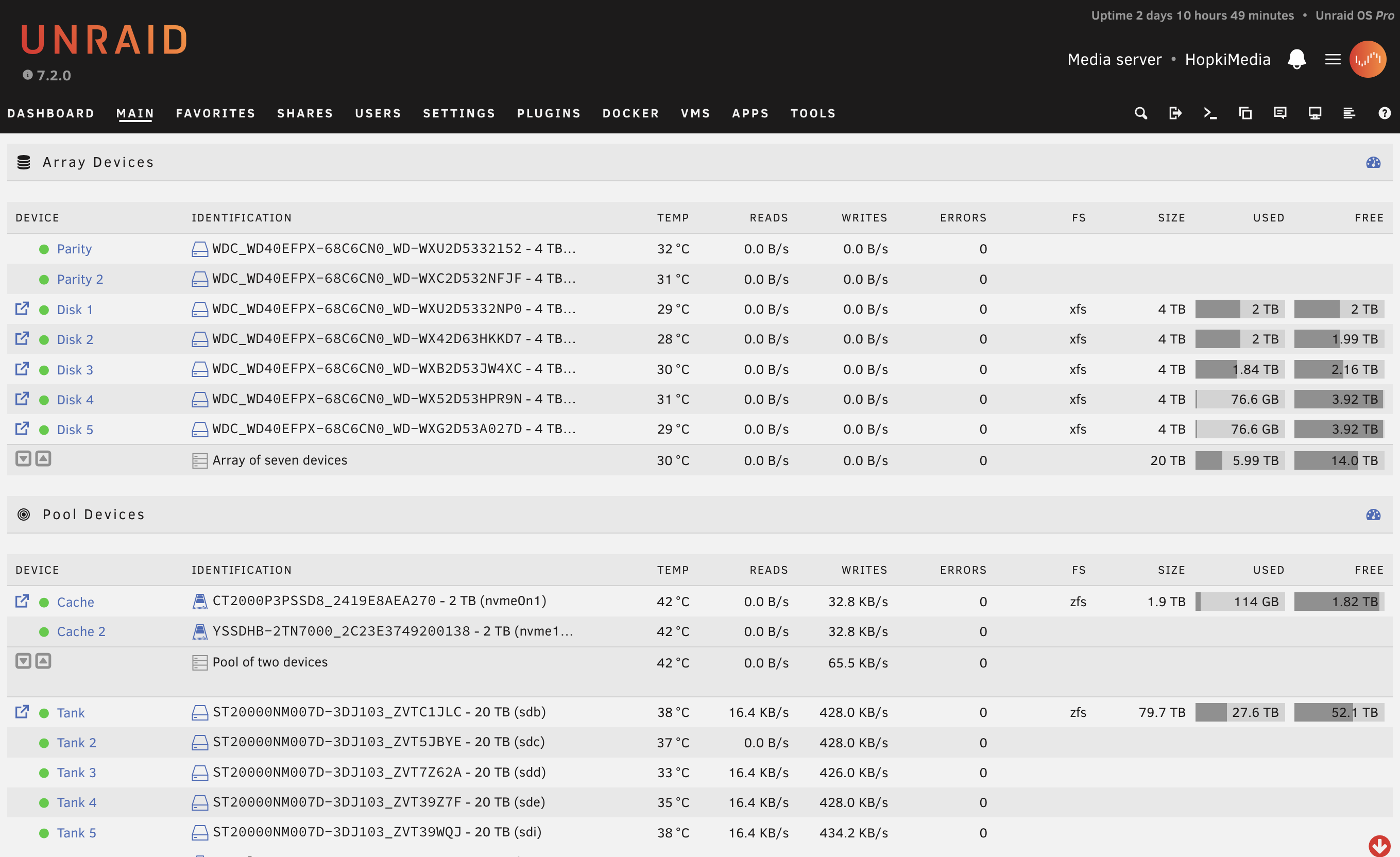This screenshot has width=1400, height=857.
Task: Click the green dot next to Tank 3
Action: point(44,773)
